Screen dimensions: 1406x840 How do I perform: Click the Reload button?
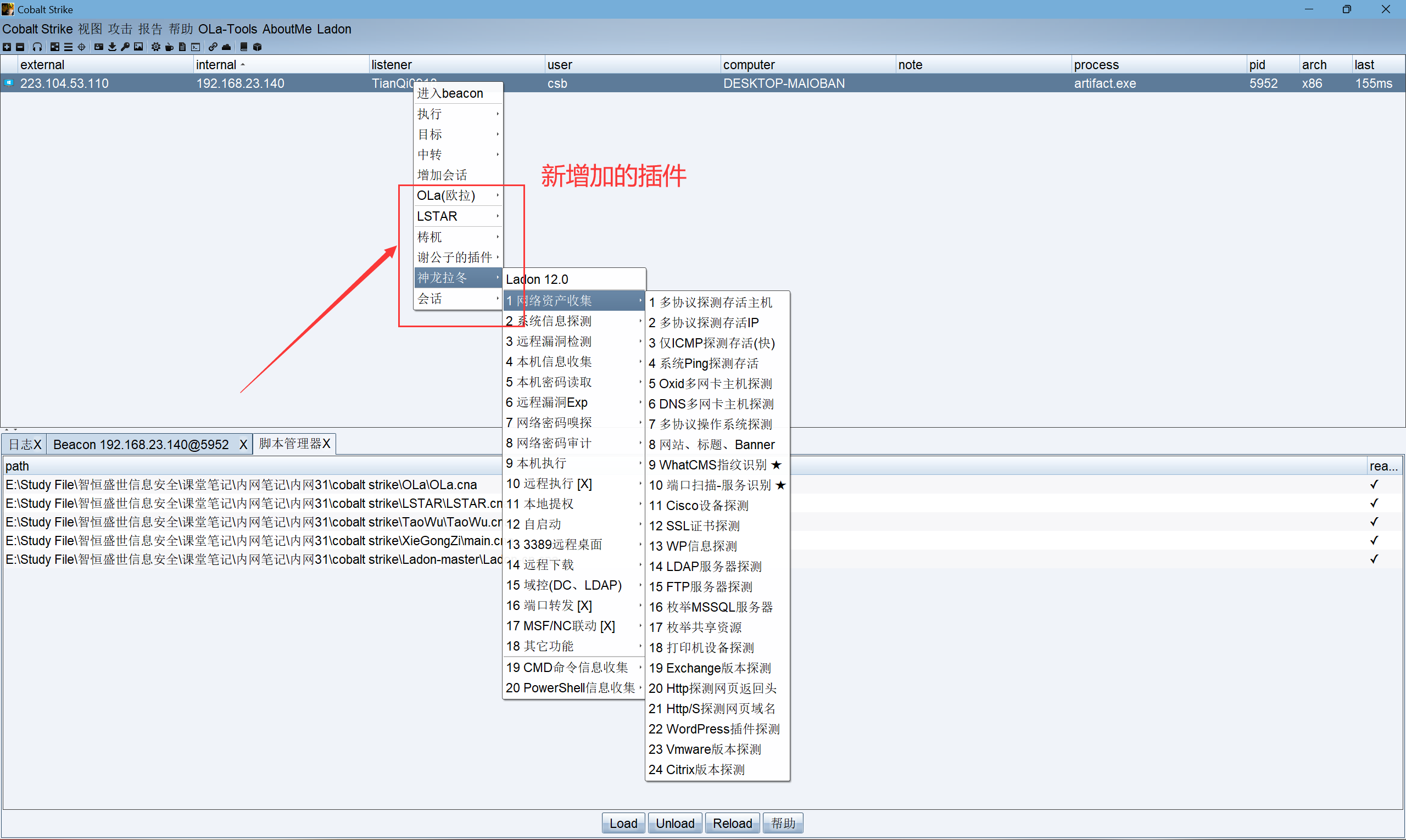(x=732, y=823)
